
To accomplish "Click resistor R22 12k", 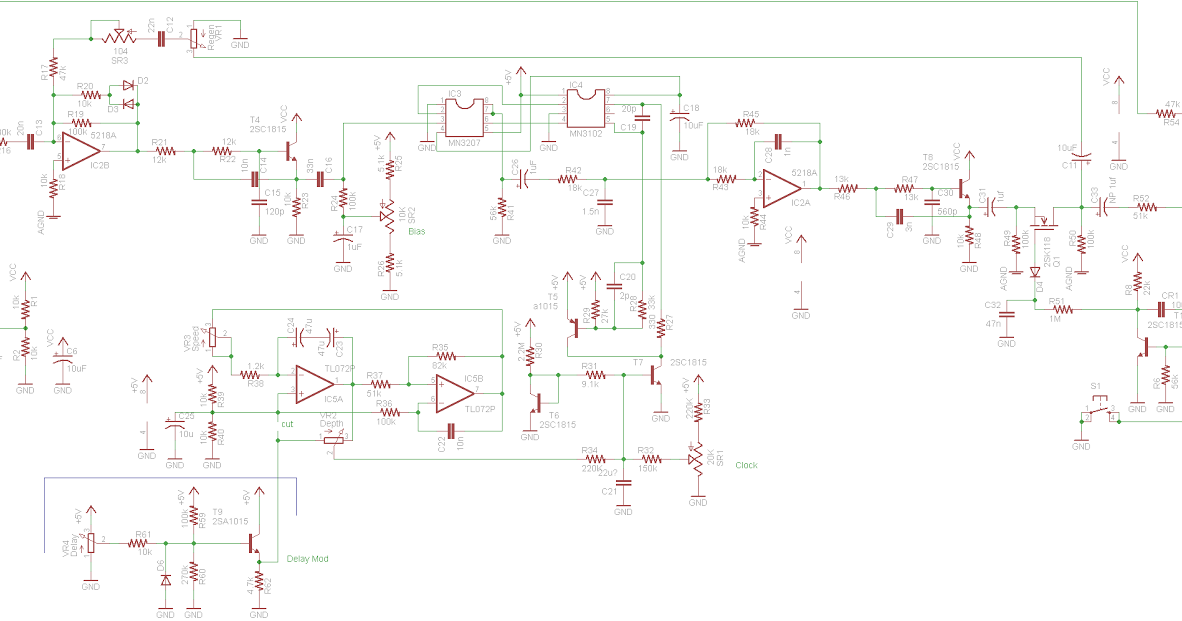I will (227, 151).
